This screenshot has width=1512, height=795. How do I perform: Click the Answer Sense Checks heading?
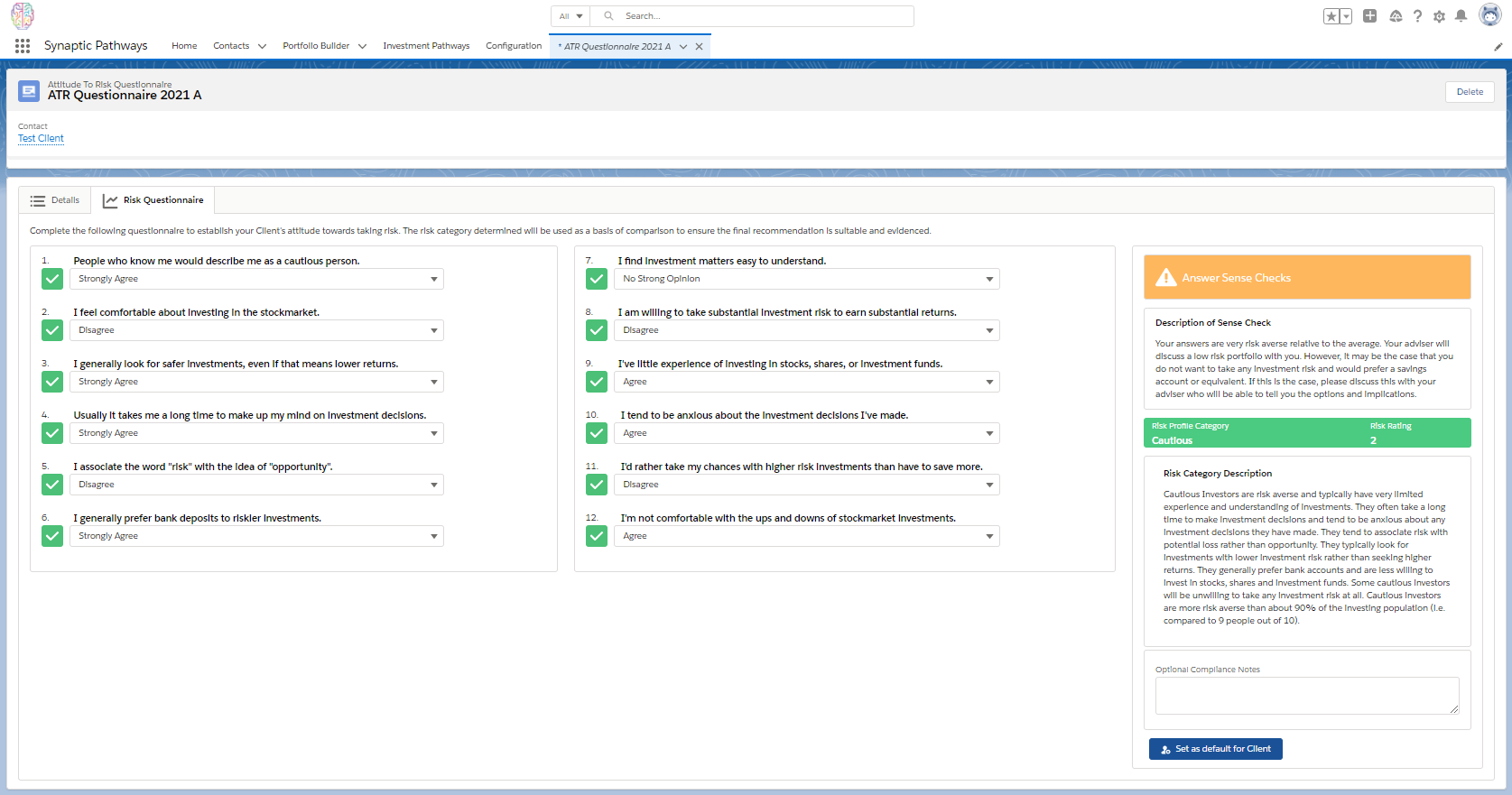pos(1236,278)
